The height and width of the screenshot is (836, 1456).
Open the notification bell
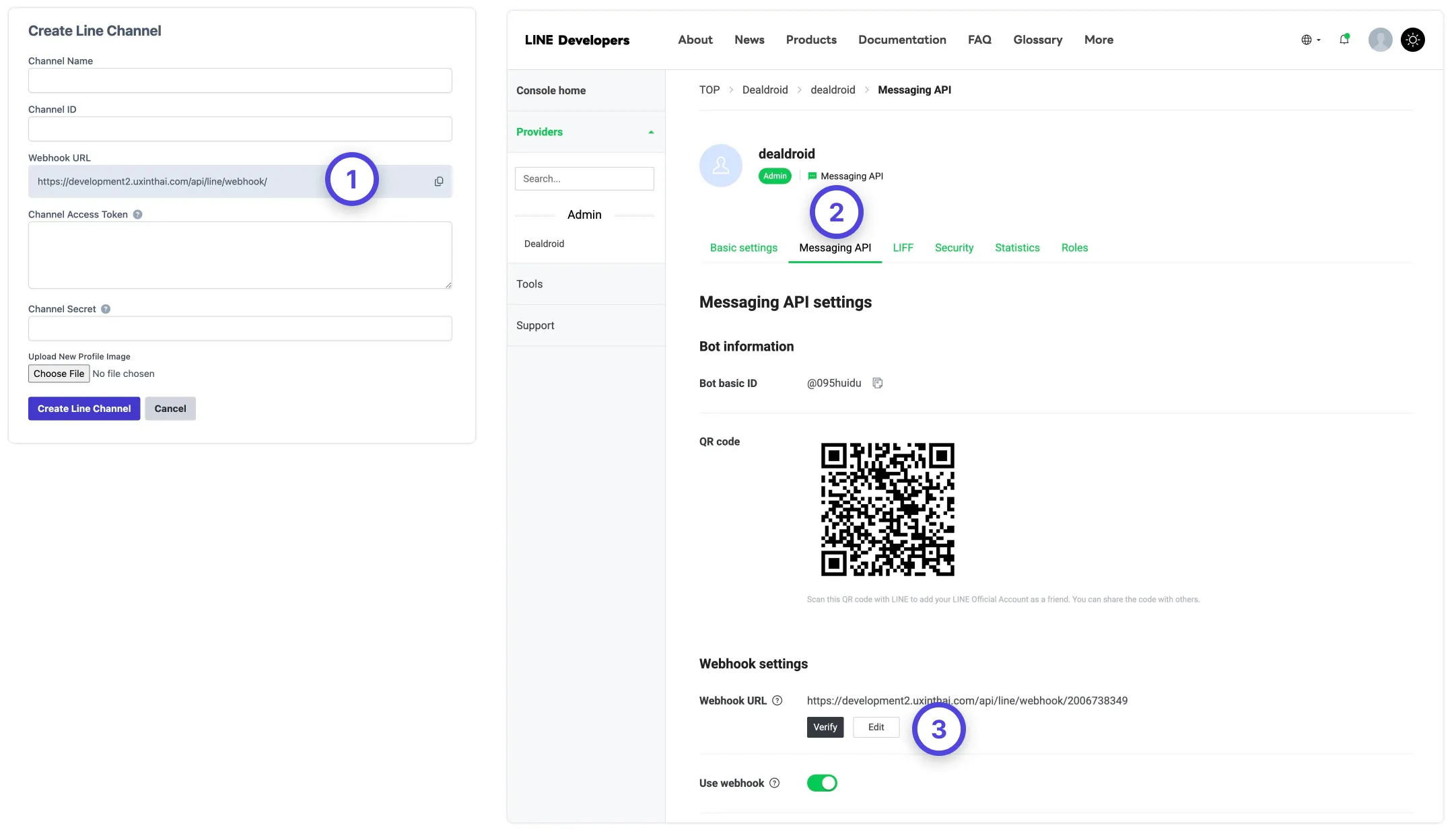point(1344,40)
